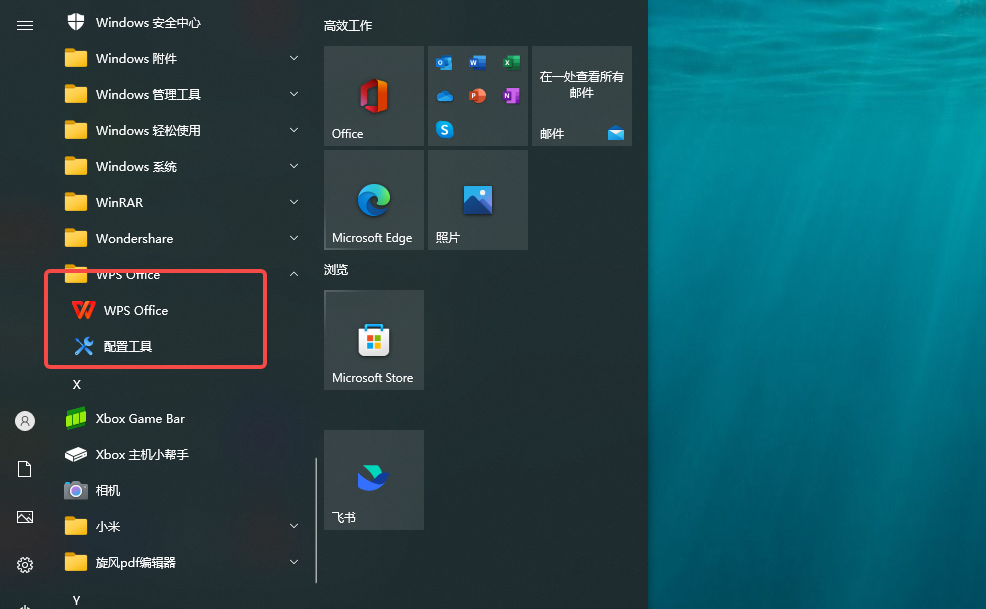The width and height of the screenshot is (986, 609).
Task: Click the Windows 系统 folder label
Action: (x=136, y=166)
